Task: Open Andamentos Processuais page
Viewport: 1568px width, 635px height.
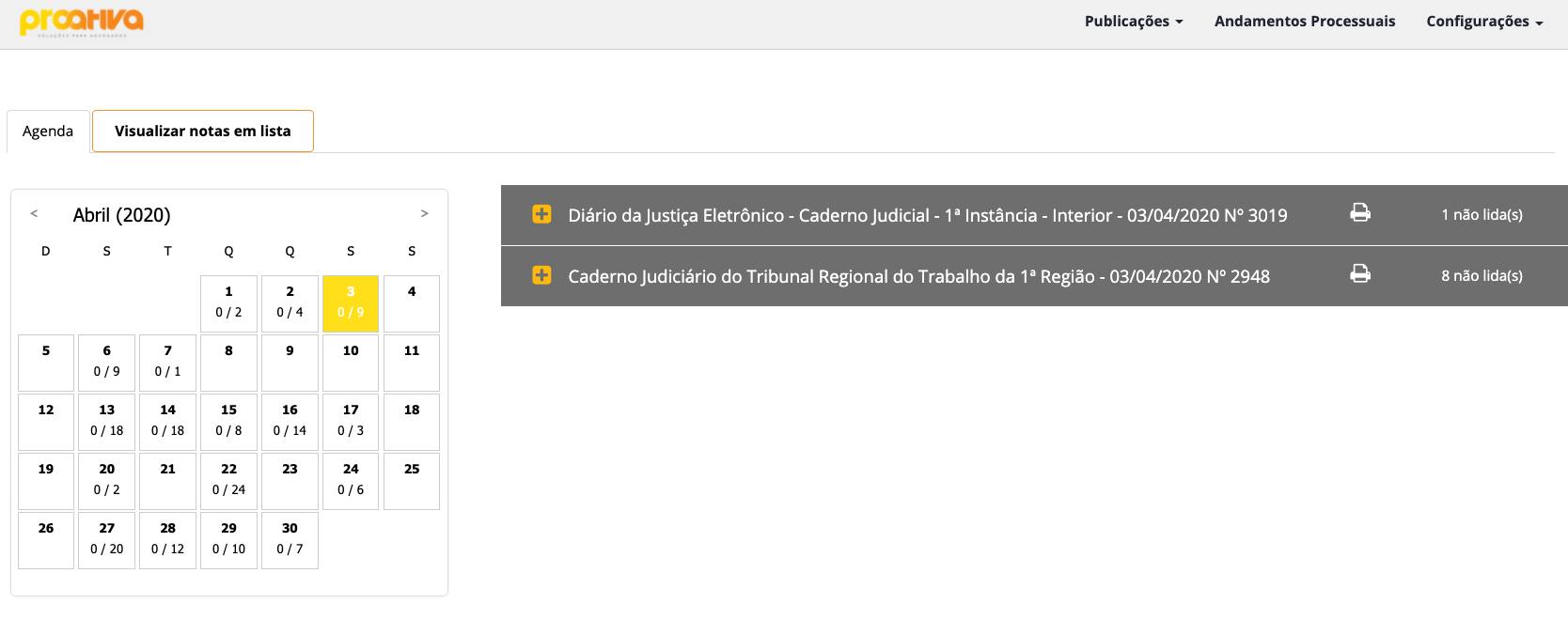Action: click(x=1305, y=21)
